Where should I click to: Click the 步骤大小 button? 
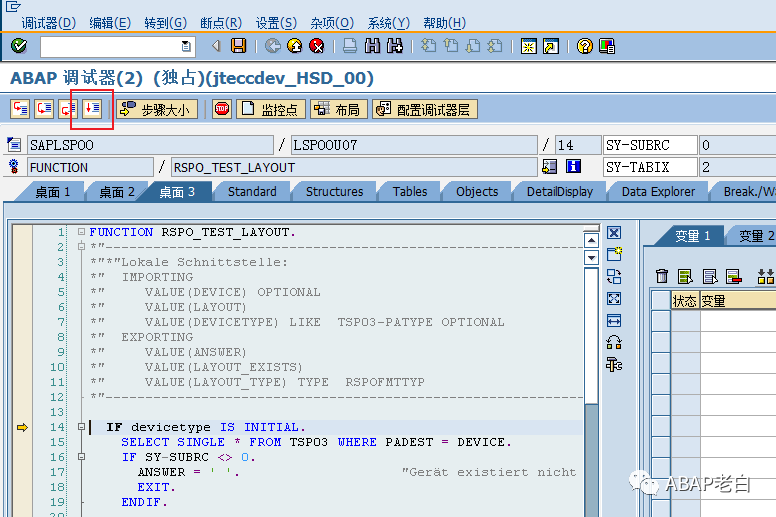click(x=157, y=109)
